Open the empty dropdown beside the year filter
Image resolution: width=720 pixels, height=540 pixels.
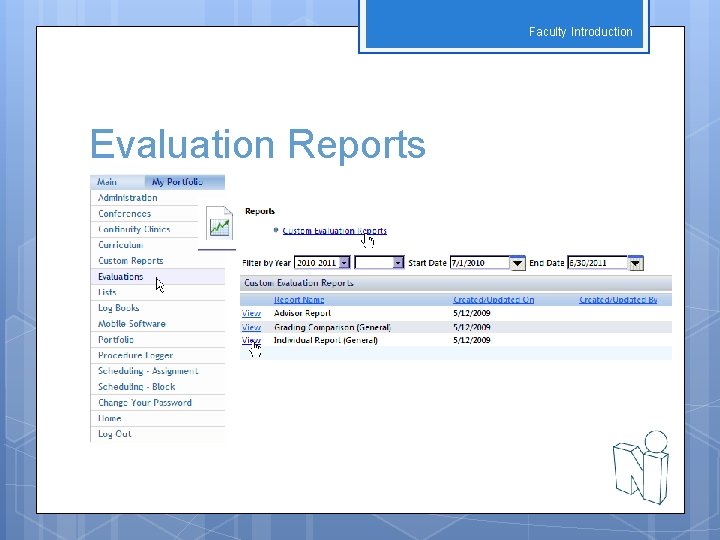pyautogui.click(x=379, y=263)
